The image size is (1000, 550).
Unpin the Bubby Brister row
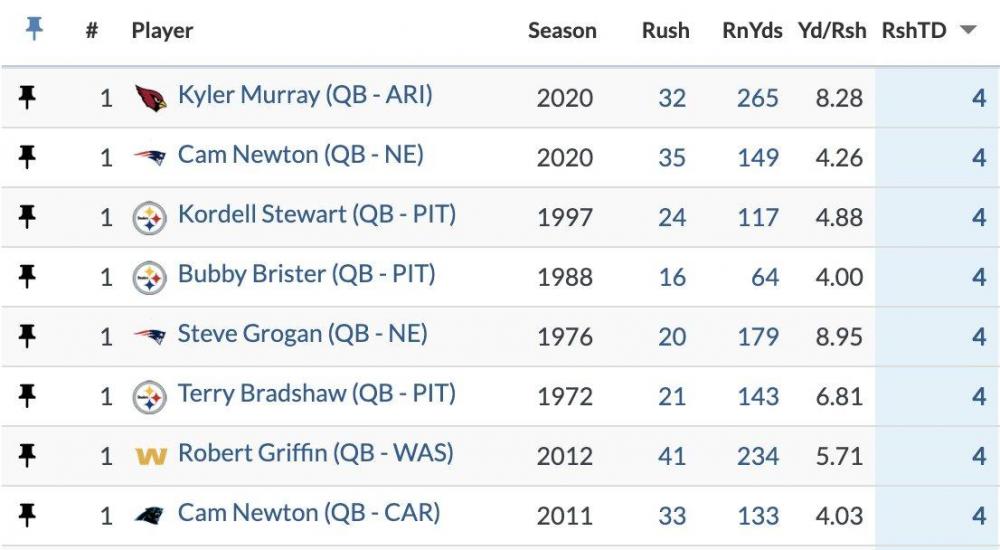[28, 277]
